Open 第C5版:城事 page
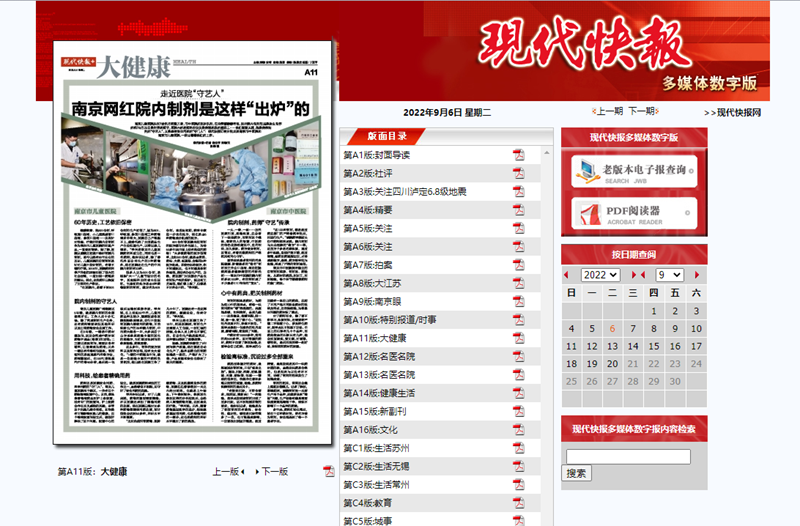800x526 pixels. [x=367, y=520]
